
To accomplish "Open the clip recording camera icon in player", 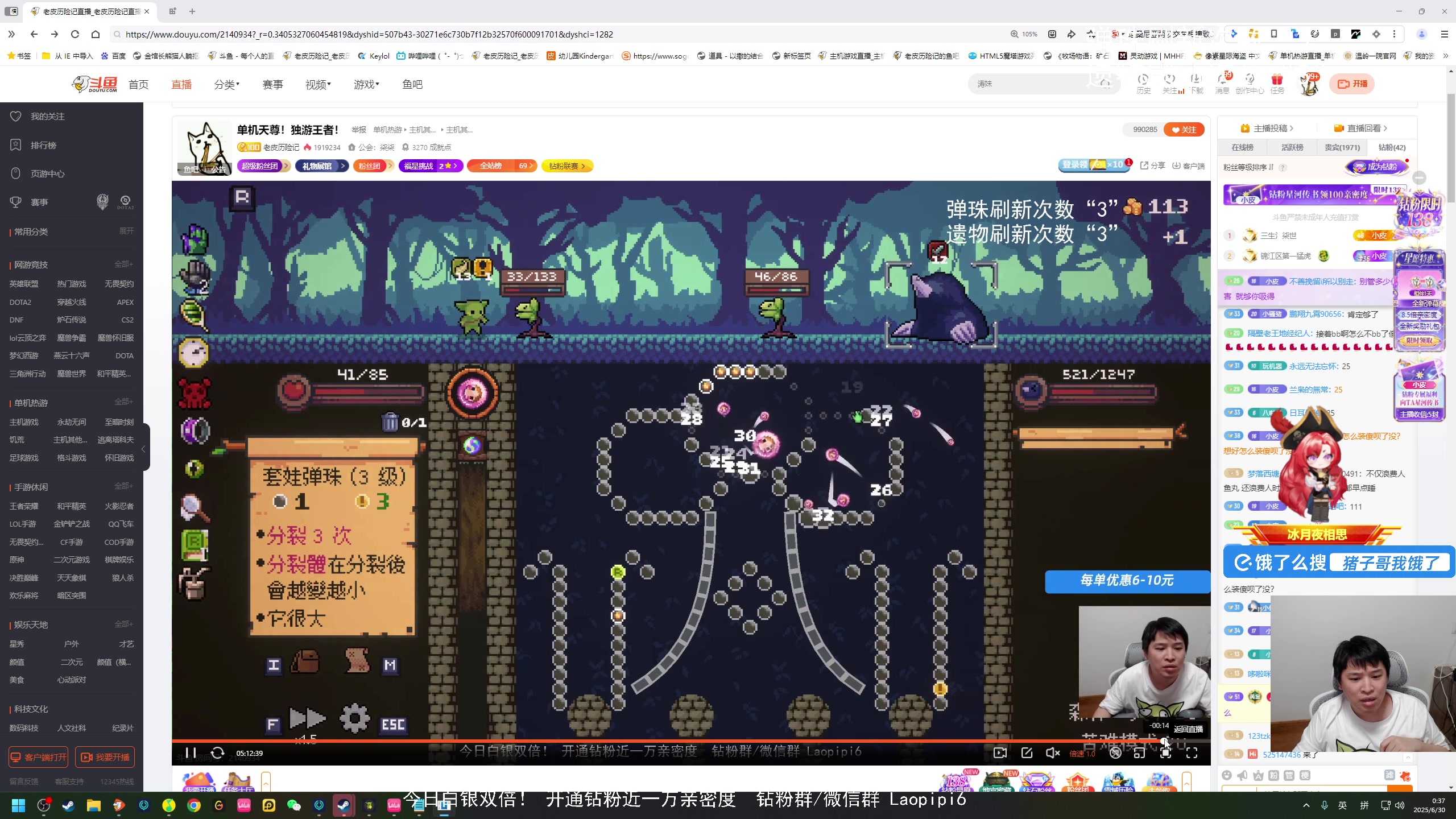I will (x=1000, y=753).
